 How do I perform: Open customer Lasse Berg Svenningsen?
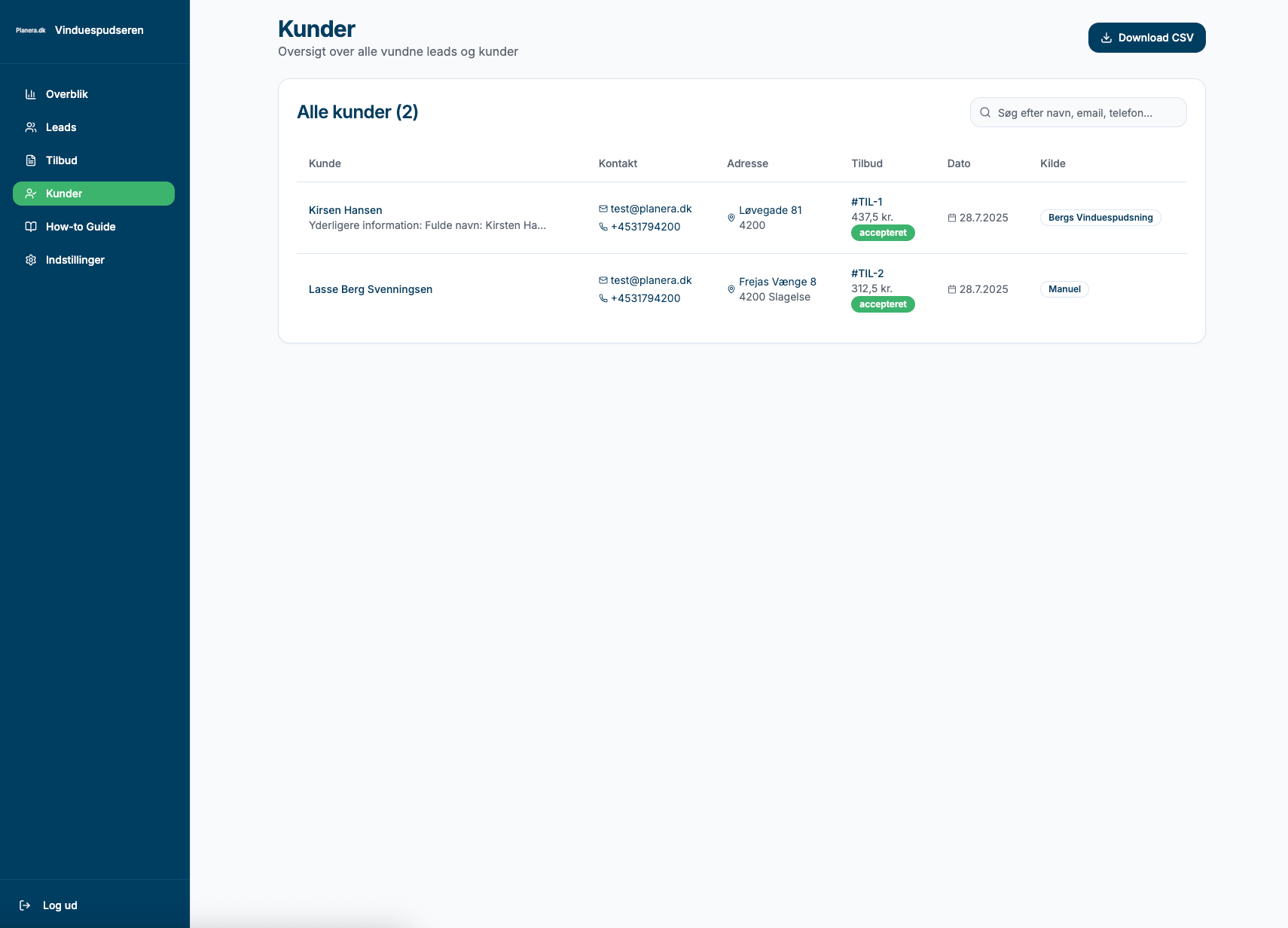coord(371,289)
